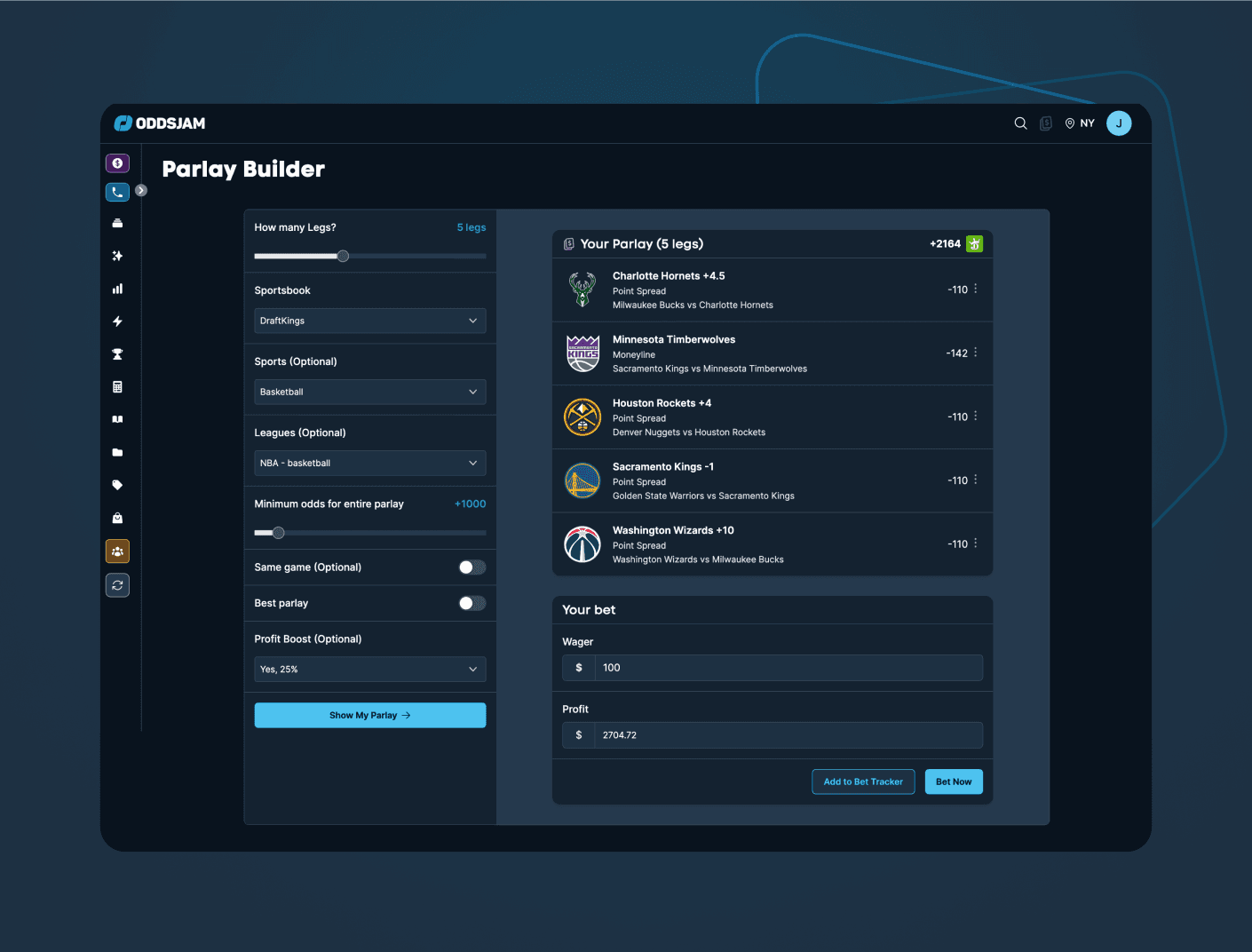The width and height of the screenshot is (1252, 952).
Task: Open options menu for Washington Wizards +10 leg
Action: tap(975, 543)
